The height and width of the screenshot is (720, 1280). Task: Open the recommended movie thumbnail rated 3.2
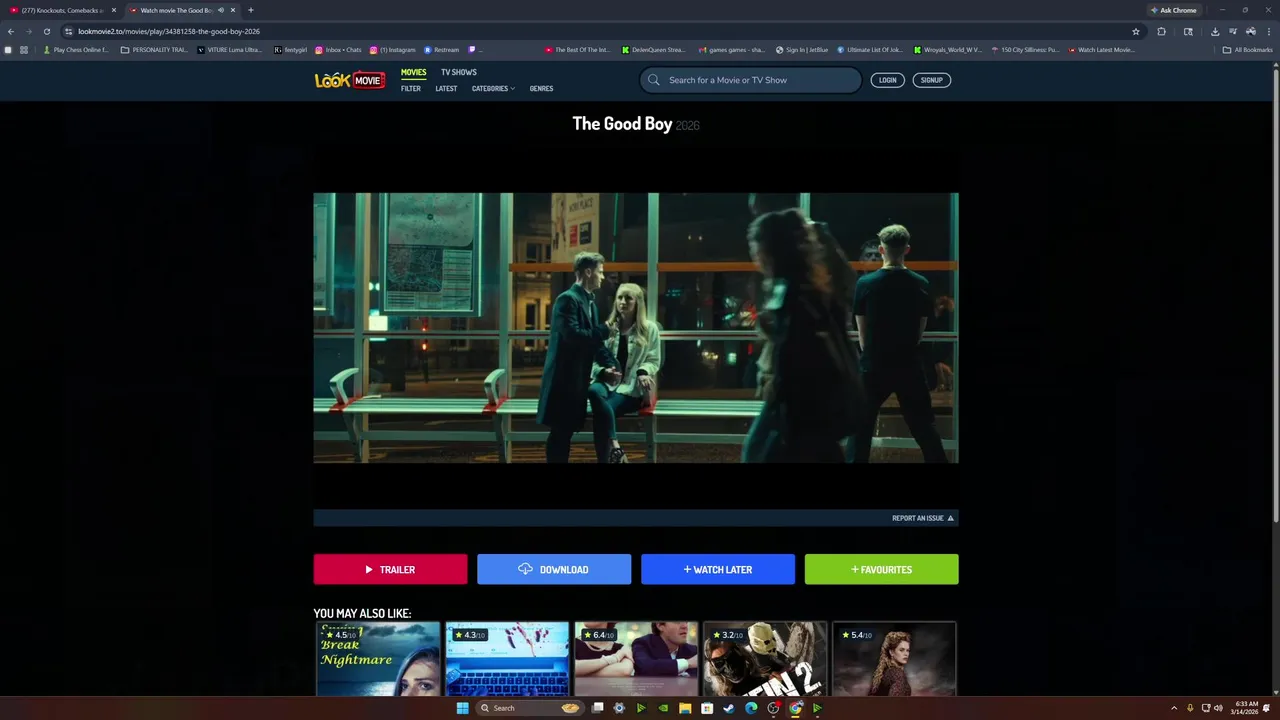coord(765,658)
